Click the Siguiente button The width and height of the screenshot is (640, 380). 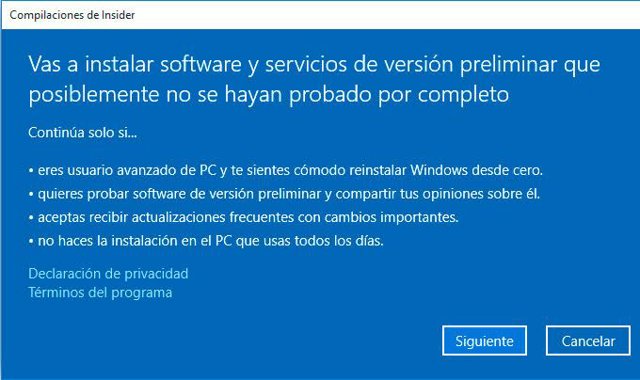click(x=484, y=340)
